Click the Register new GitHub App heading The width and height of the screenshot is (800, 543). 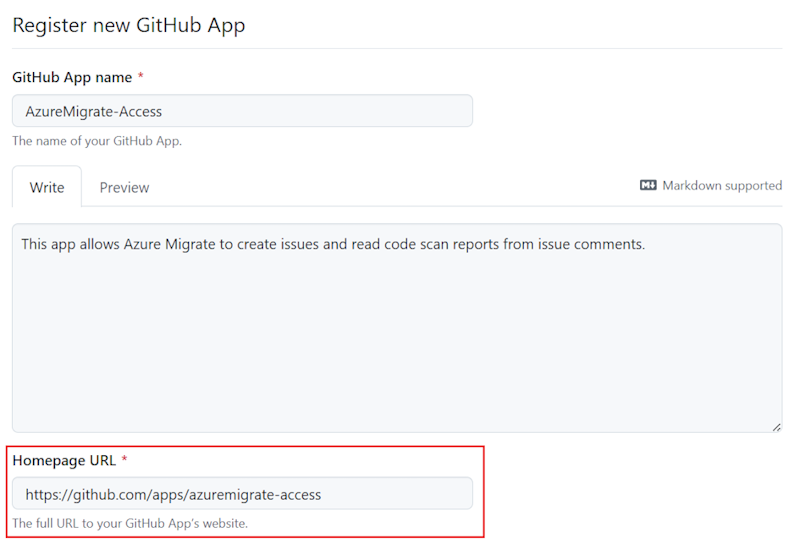pyautogui.click(x=128, y=26)
